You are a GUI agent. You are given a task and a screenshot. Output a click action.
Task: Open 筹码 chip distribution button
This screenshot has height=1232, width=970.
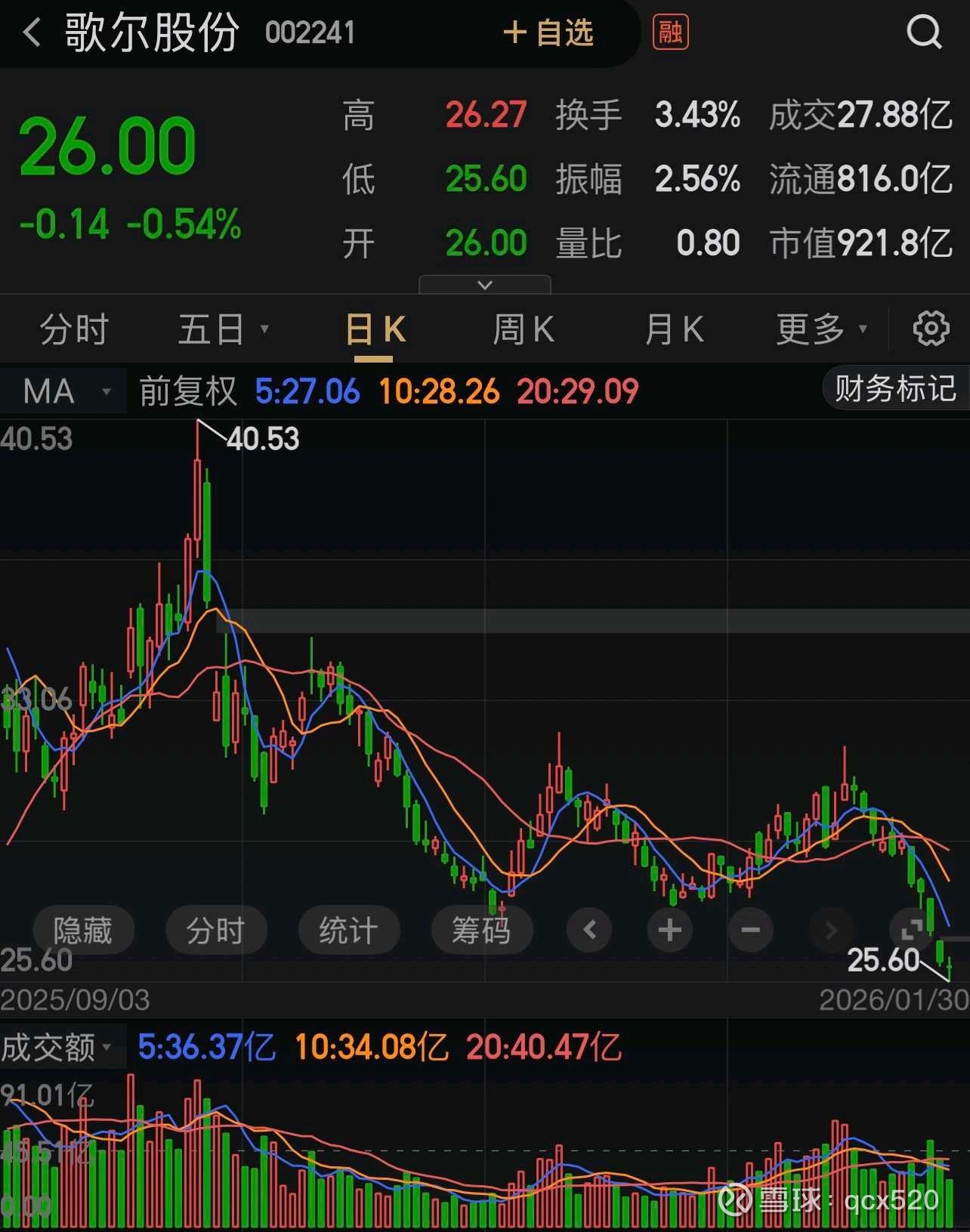point(482,930)
